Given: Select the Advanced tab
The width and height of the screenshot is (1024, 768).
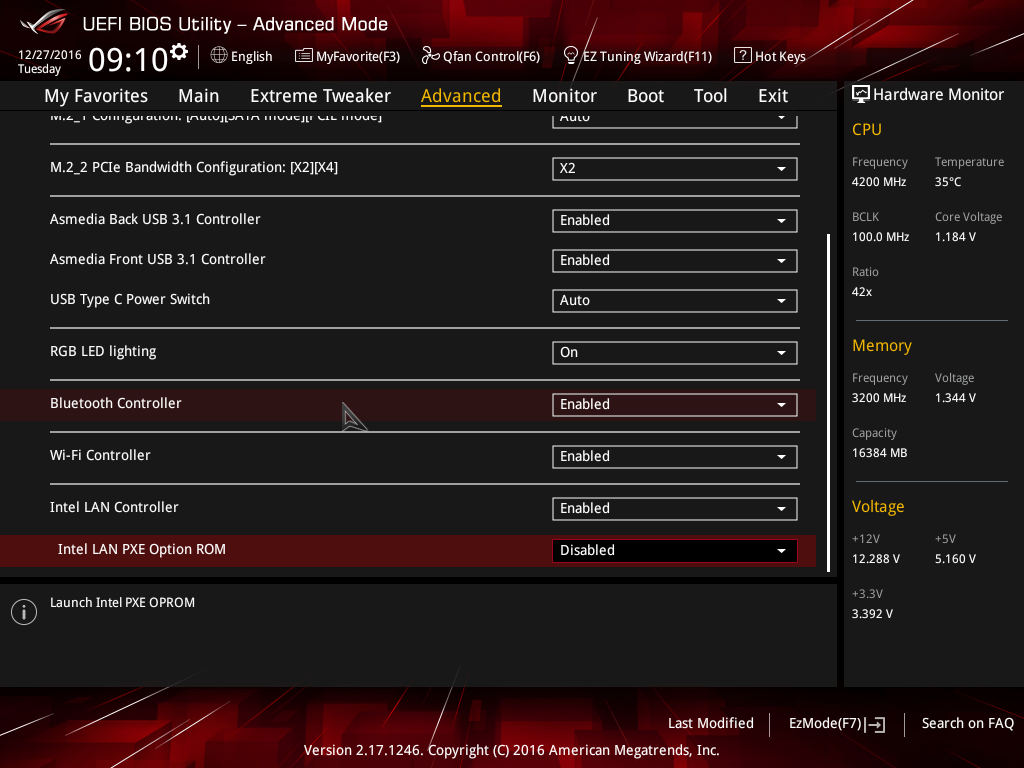Looking at the screenshot, I should pos(461,96).
